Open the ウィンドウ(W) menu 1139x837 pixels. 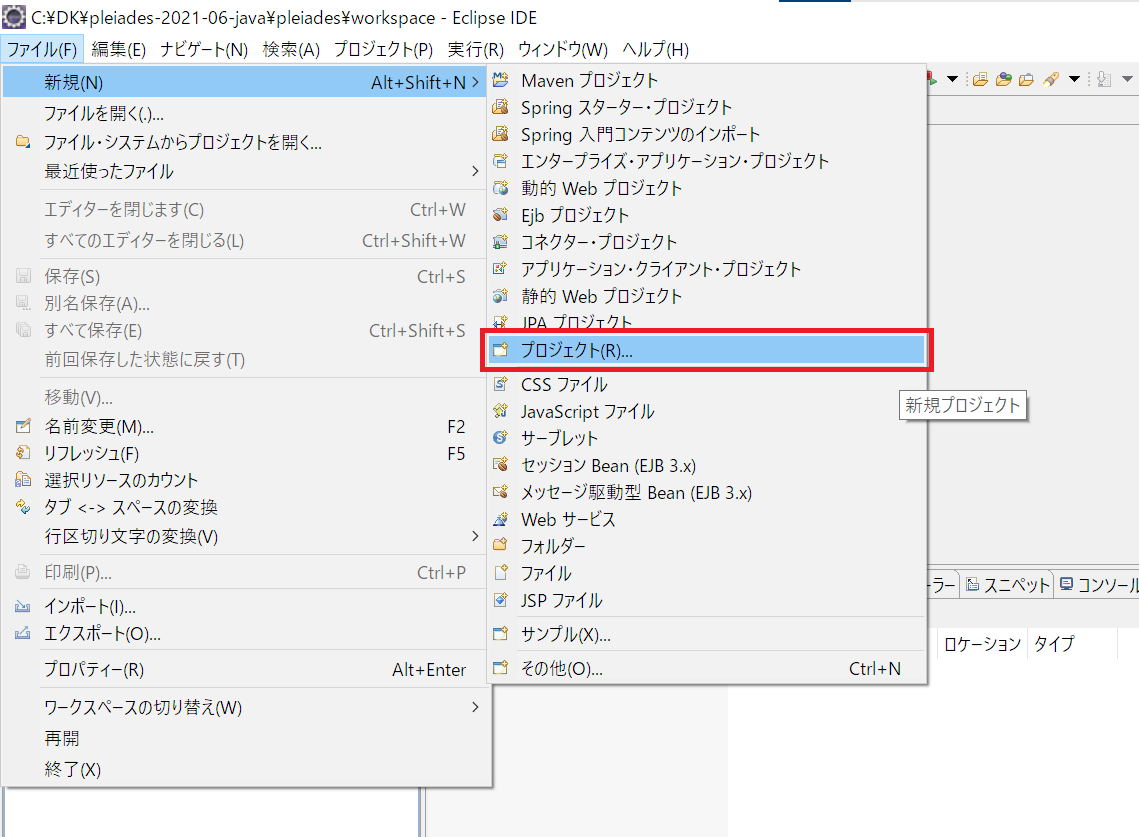click(x=563, y=49)
